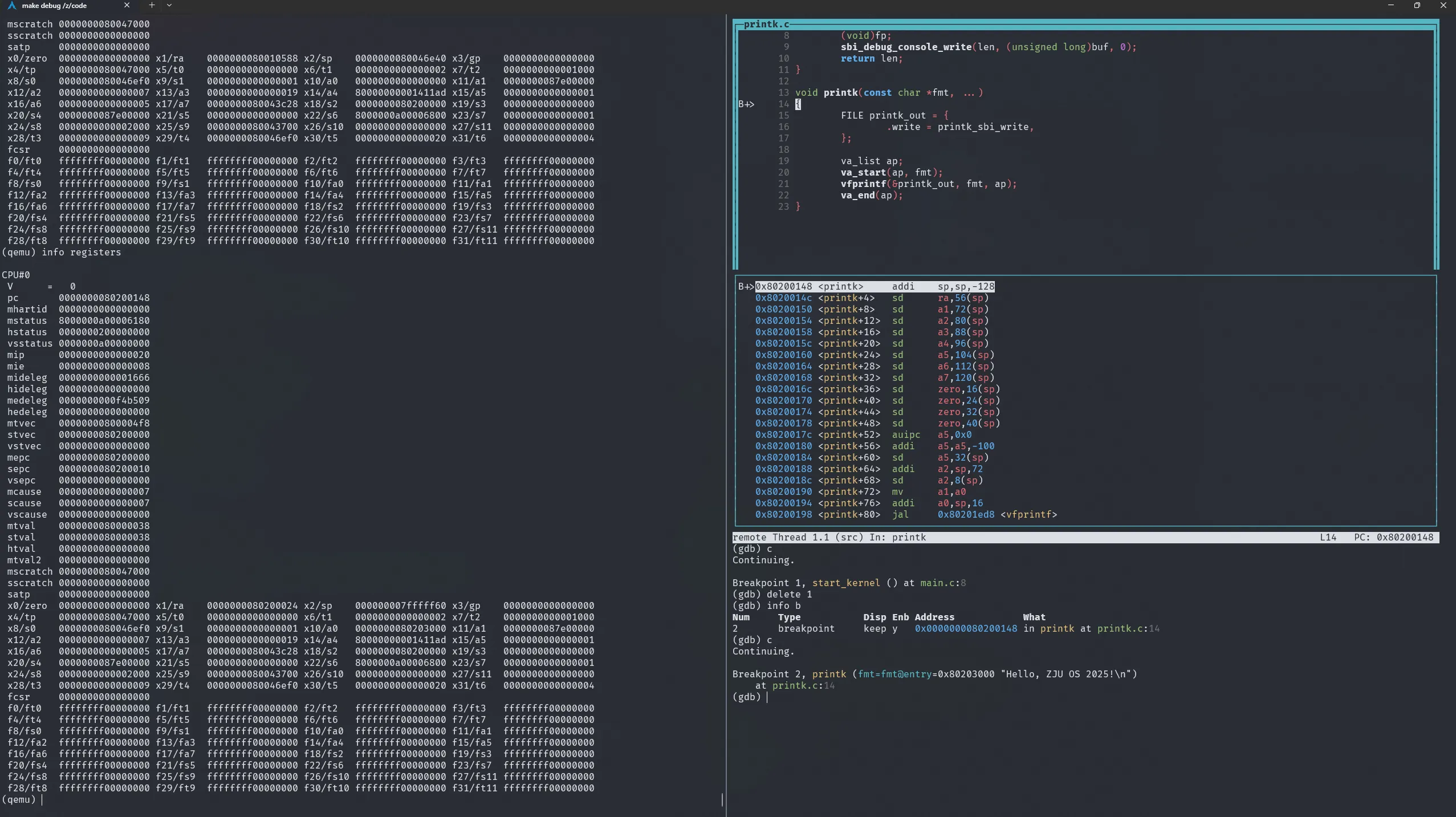Click the Arch Linux tab icon
The image size is (1456, 817).
click(11, 5)
